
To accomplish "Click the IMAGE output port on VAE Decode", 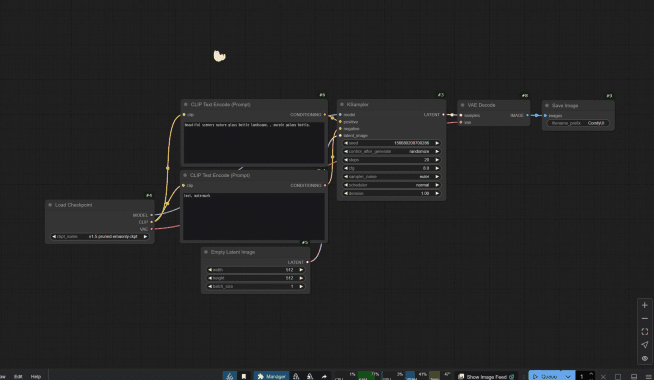I will (x=528, y=115).
